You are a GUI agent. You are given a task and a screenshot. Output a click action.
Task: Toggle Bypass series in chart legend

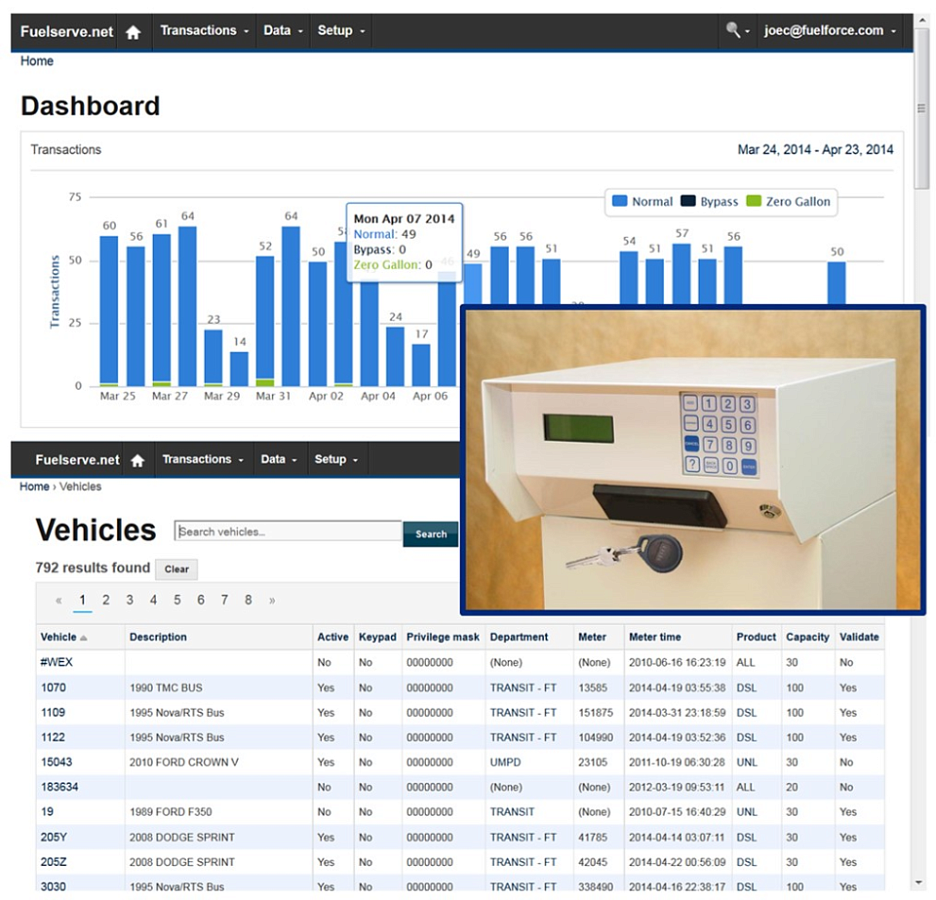click(x=709, y=202)
